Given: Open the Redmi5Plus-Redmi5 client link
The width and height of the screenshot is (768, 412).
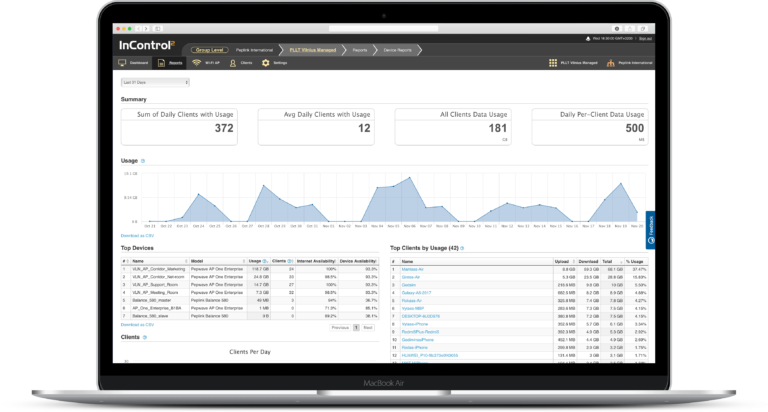Looking at the screenshot, I should click(420, 332).
